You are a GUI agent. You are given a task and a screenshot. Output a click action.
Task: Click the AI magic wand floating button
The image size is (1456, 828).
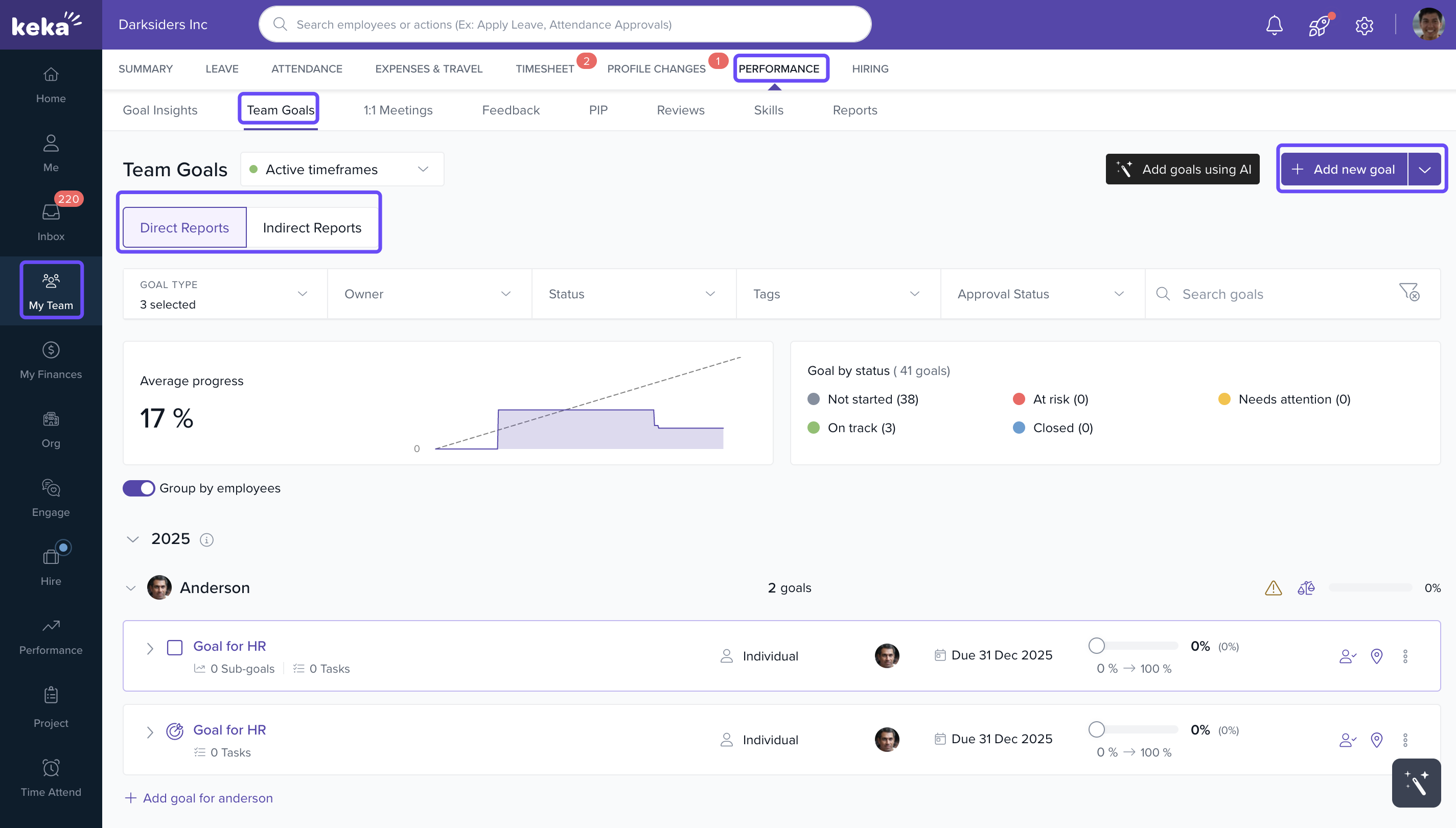pyautogui.click(x=1416, y=783)
